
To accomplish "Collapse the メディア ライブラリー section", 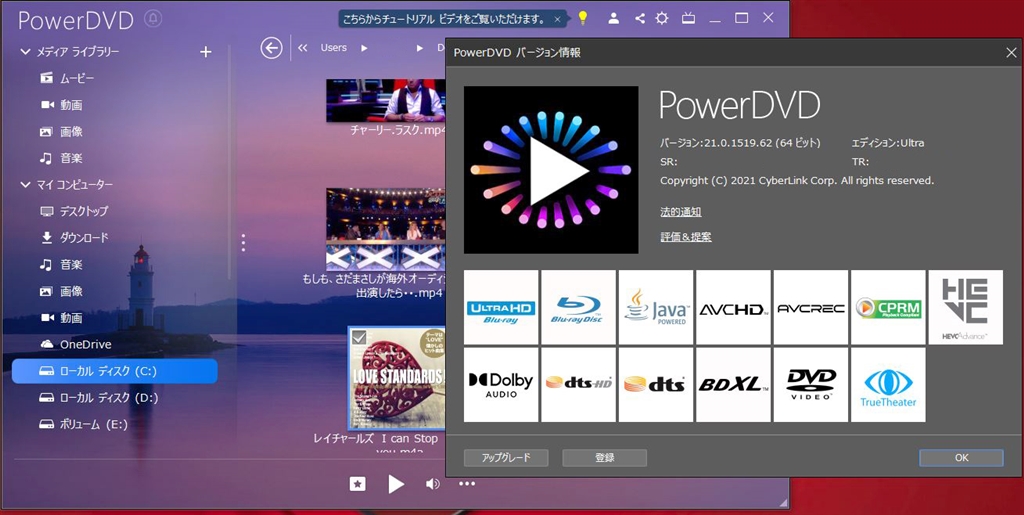I will pyautogui.click(x=25, y=51).
